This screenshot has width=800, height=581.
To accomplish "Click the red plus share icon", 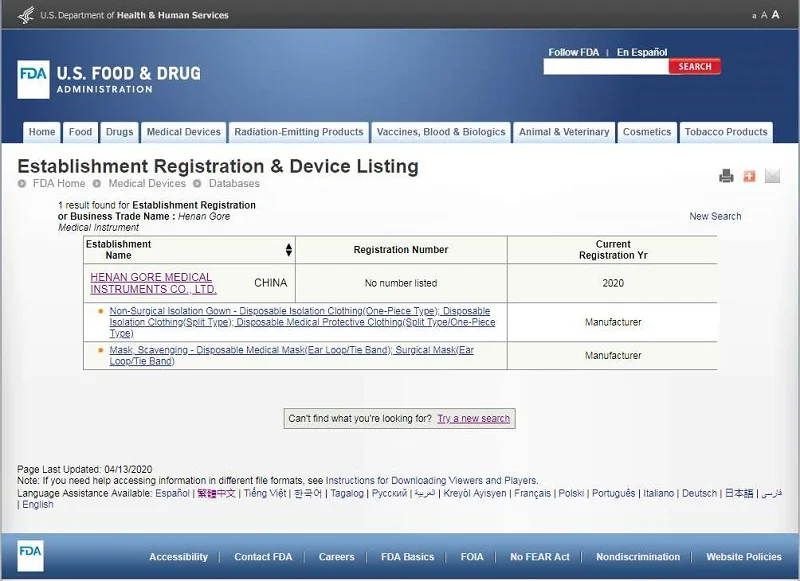I will 749,176.
